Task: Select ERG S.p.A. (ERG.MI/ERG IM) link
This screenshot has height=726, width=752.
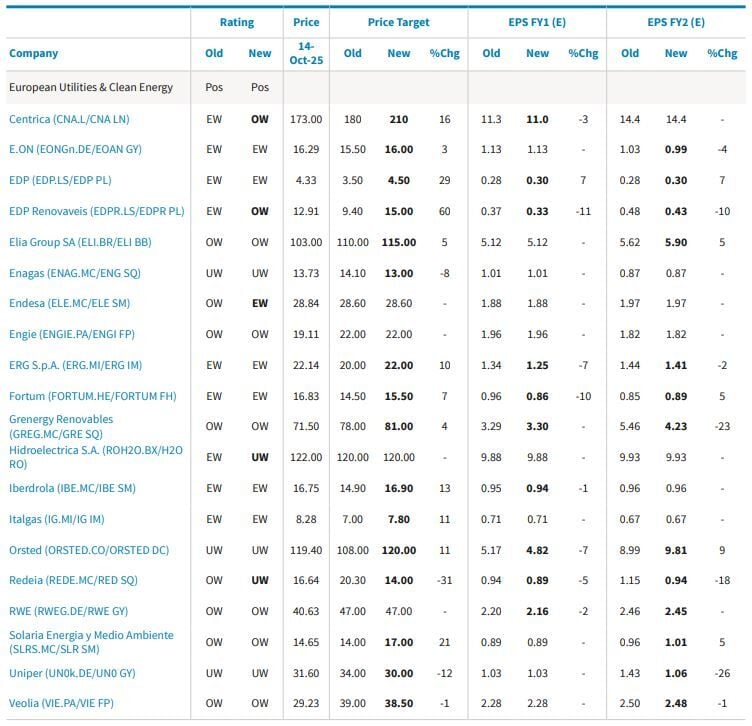Action: tap(75, 365)
